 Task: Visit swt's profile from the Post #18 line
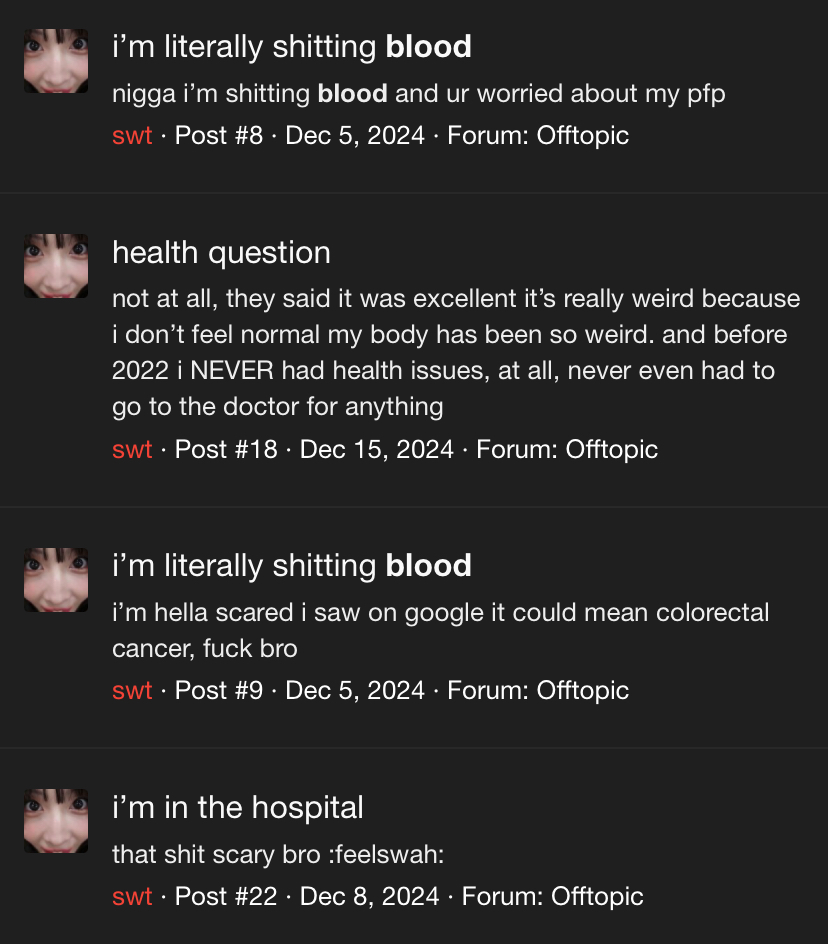click(132, 449)
